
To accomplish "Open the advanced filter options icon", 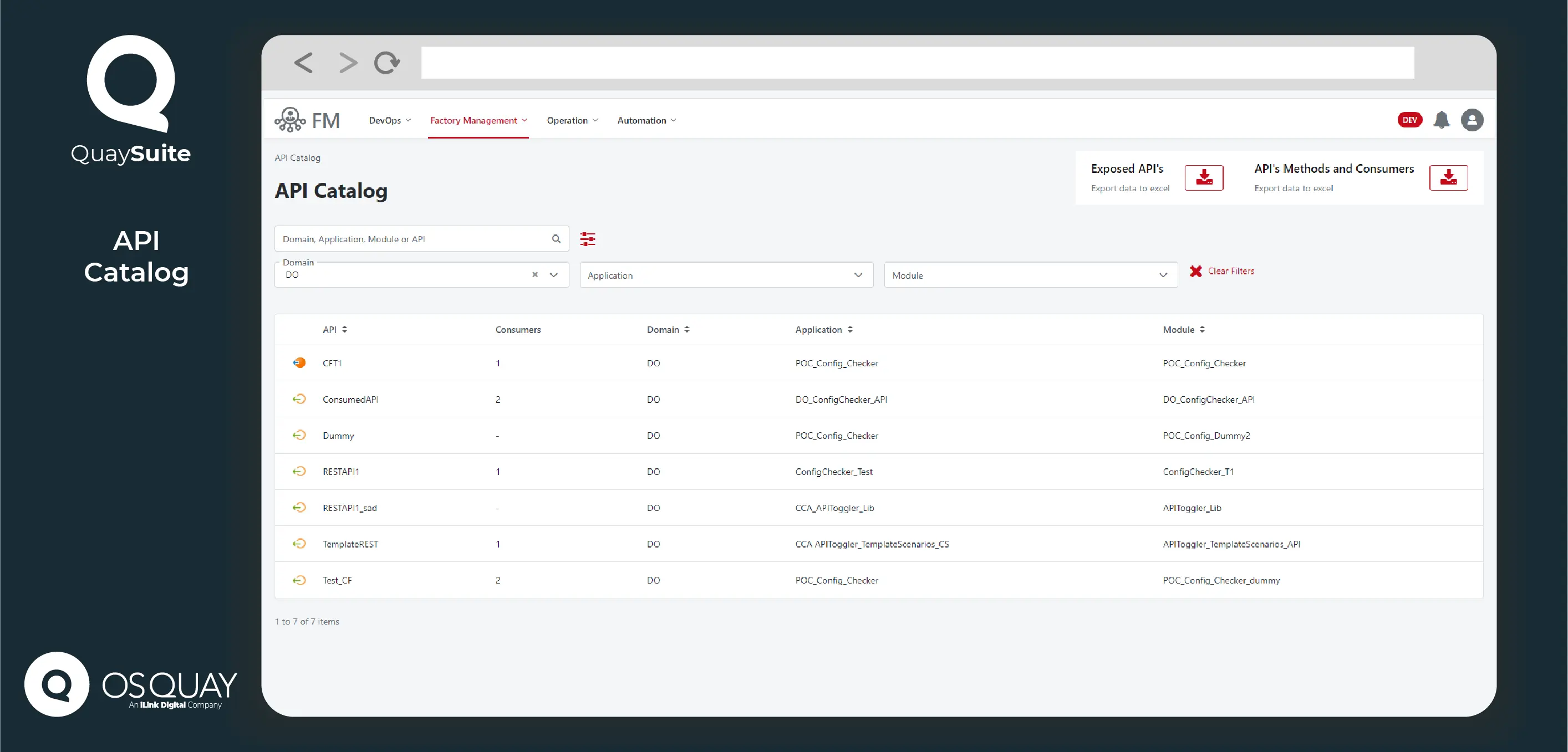I will 587,238.
